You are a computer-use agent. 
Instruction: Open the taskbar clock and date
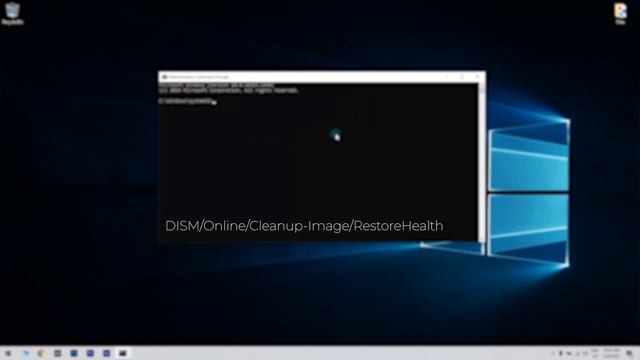(611, 353)
